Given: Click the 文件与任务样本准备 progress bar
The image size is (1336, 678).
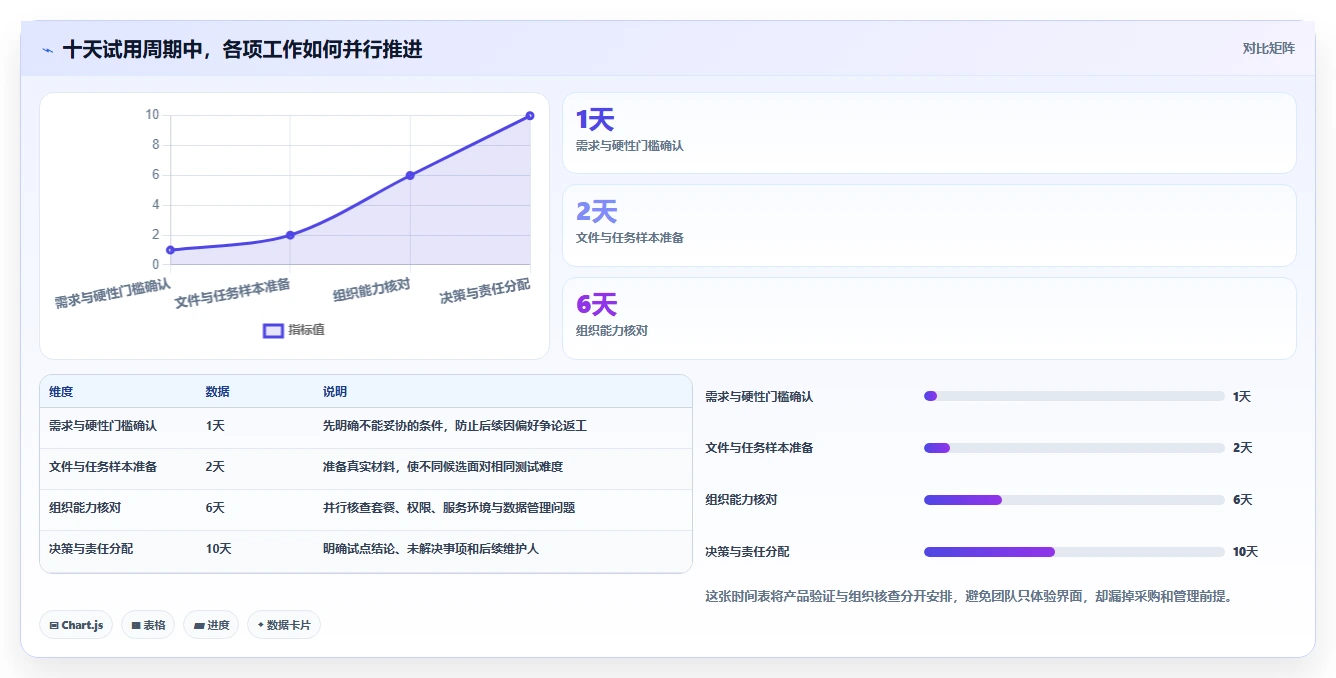Looking at the screenshot, I should click(x=1074, y=448).
